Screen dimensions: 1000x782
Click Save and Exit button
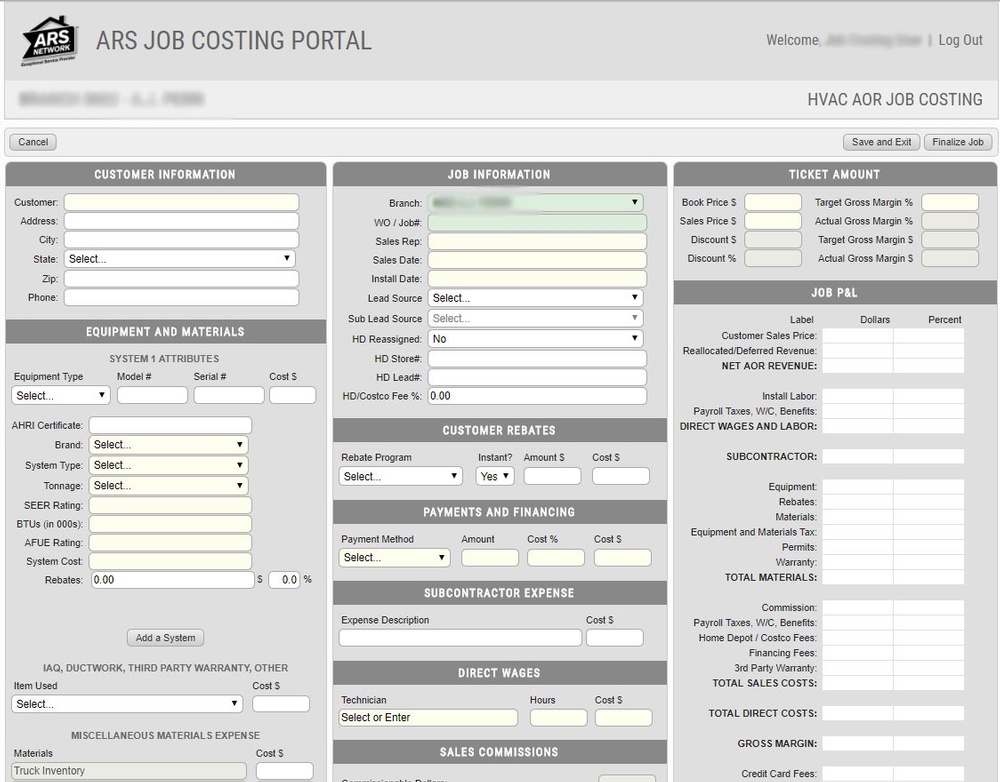pyautogui.click(x=881, y=142)
